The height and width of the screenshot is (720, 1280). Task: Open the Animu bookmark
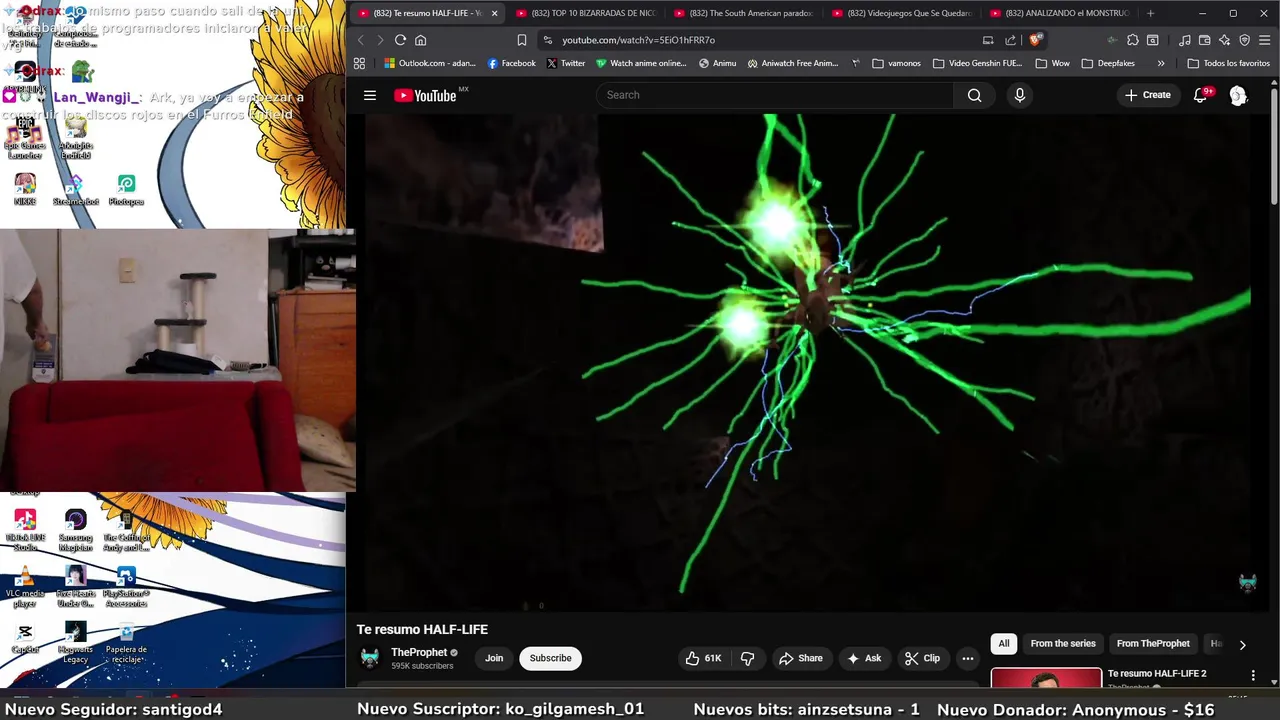tap(717, 63)
